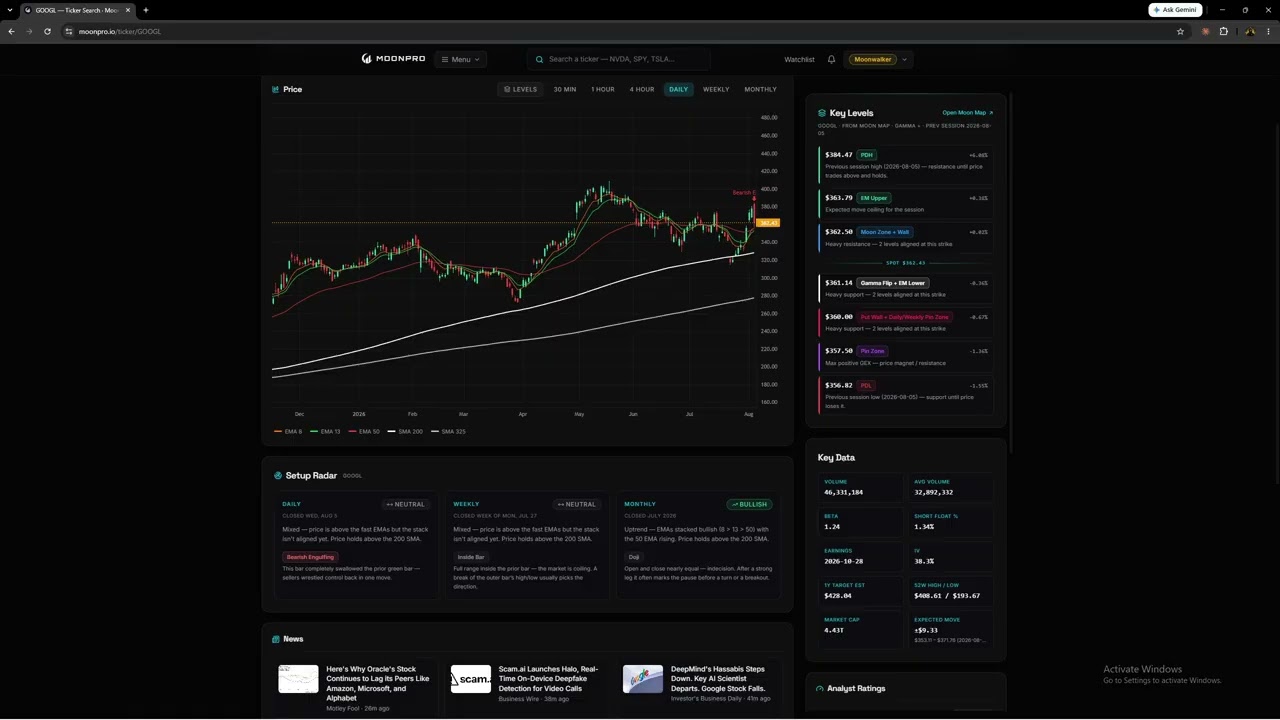This screenshot has height=720, width=1280.
Task: Switch chart to 30 MIN timeframe
Action: (565, 89)
